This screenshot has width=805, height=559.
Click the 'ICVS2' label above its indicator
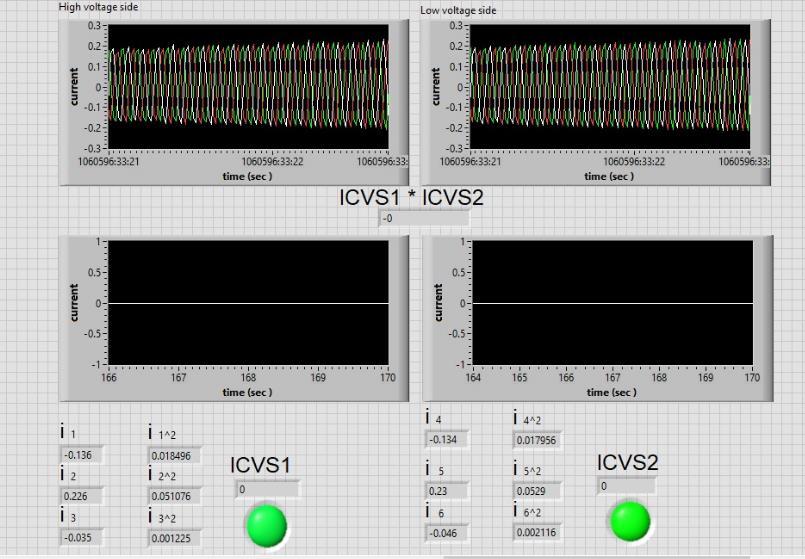627,462
